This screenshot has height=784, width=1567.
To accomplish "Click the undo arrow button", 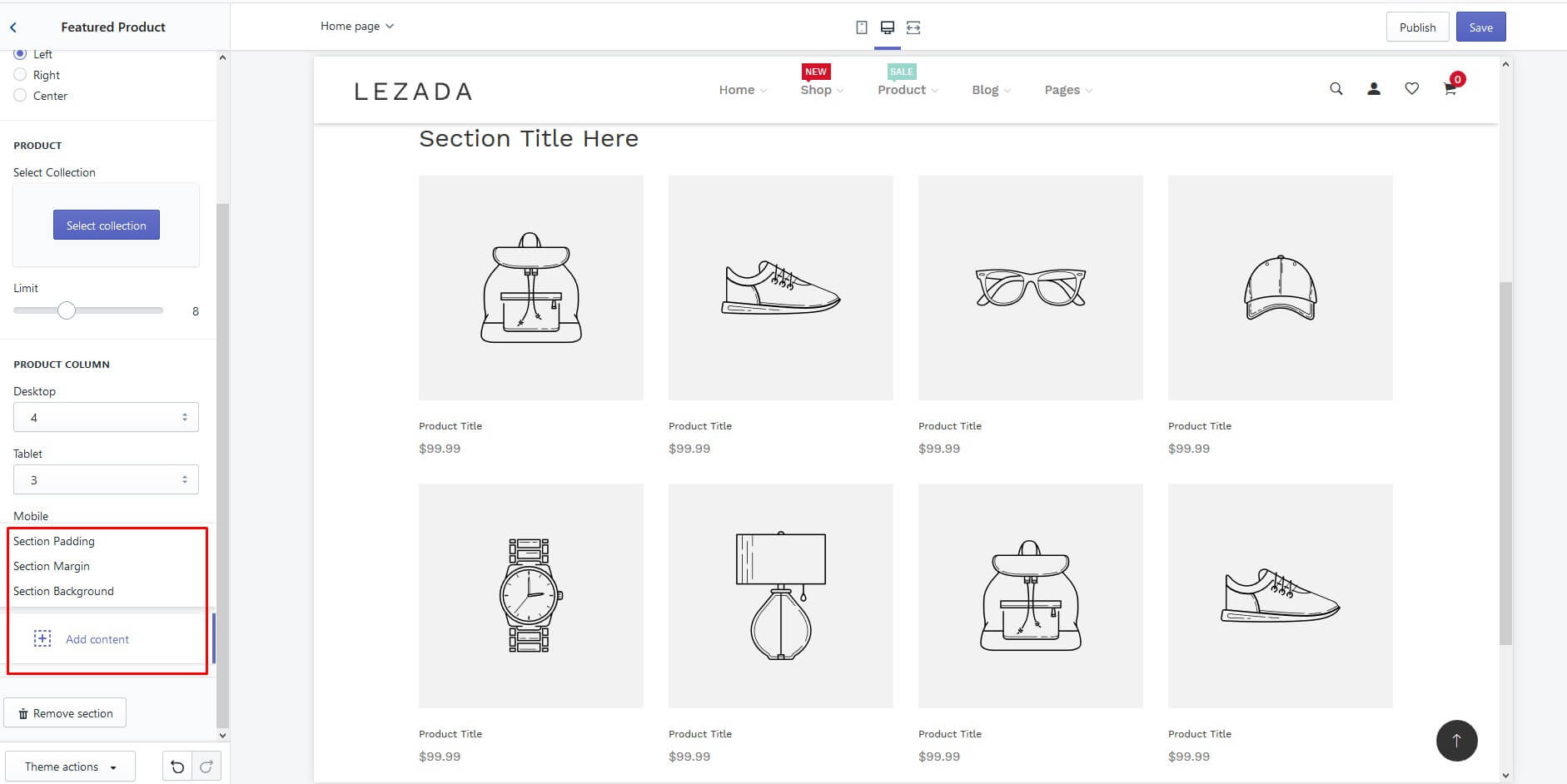I will tap(177, 767).
